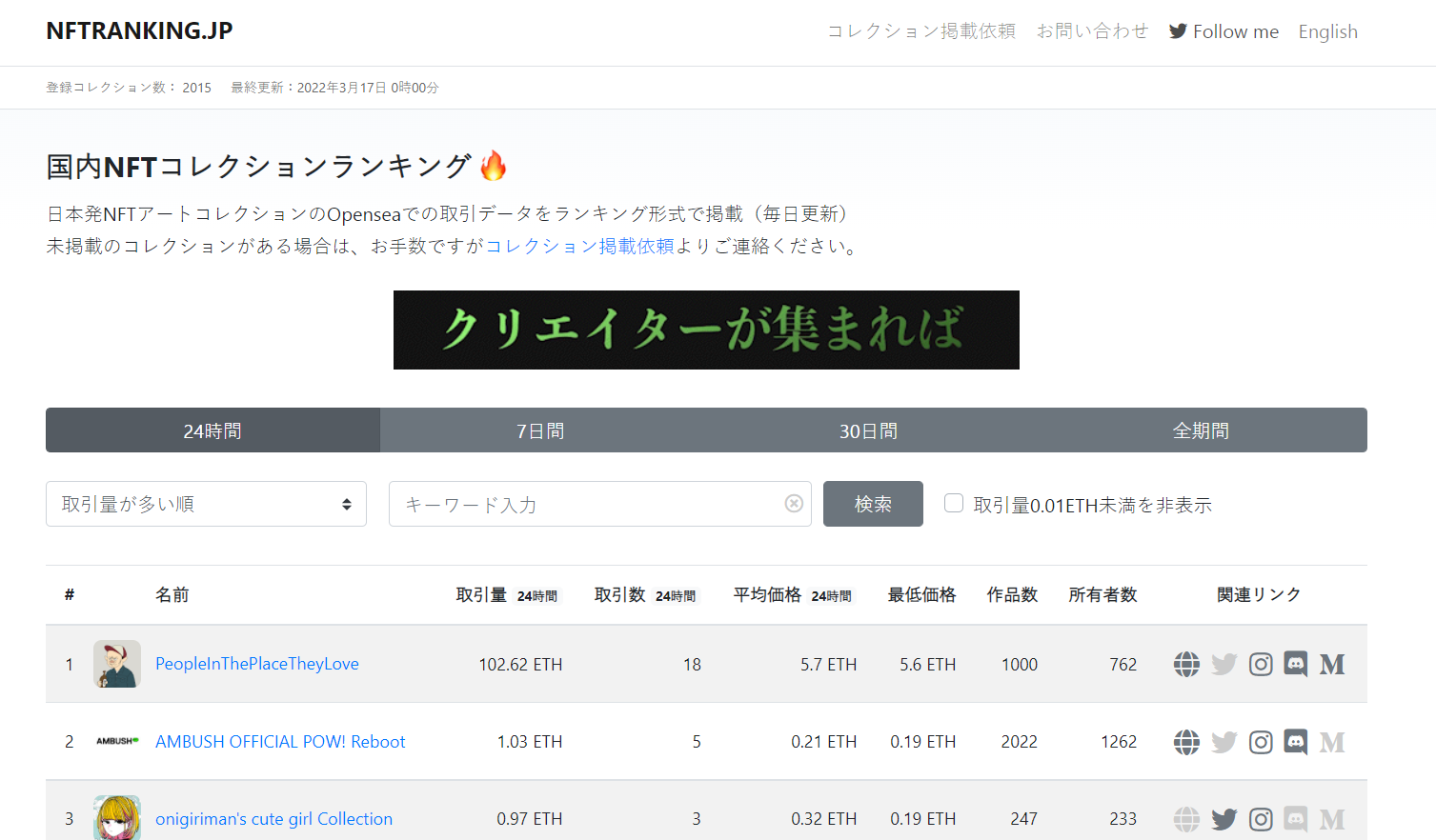Click the 作品数 column header
Viewport: 1436px width, 840px height.
1012,595
